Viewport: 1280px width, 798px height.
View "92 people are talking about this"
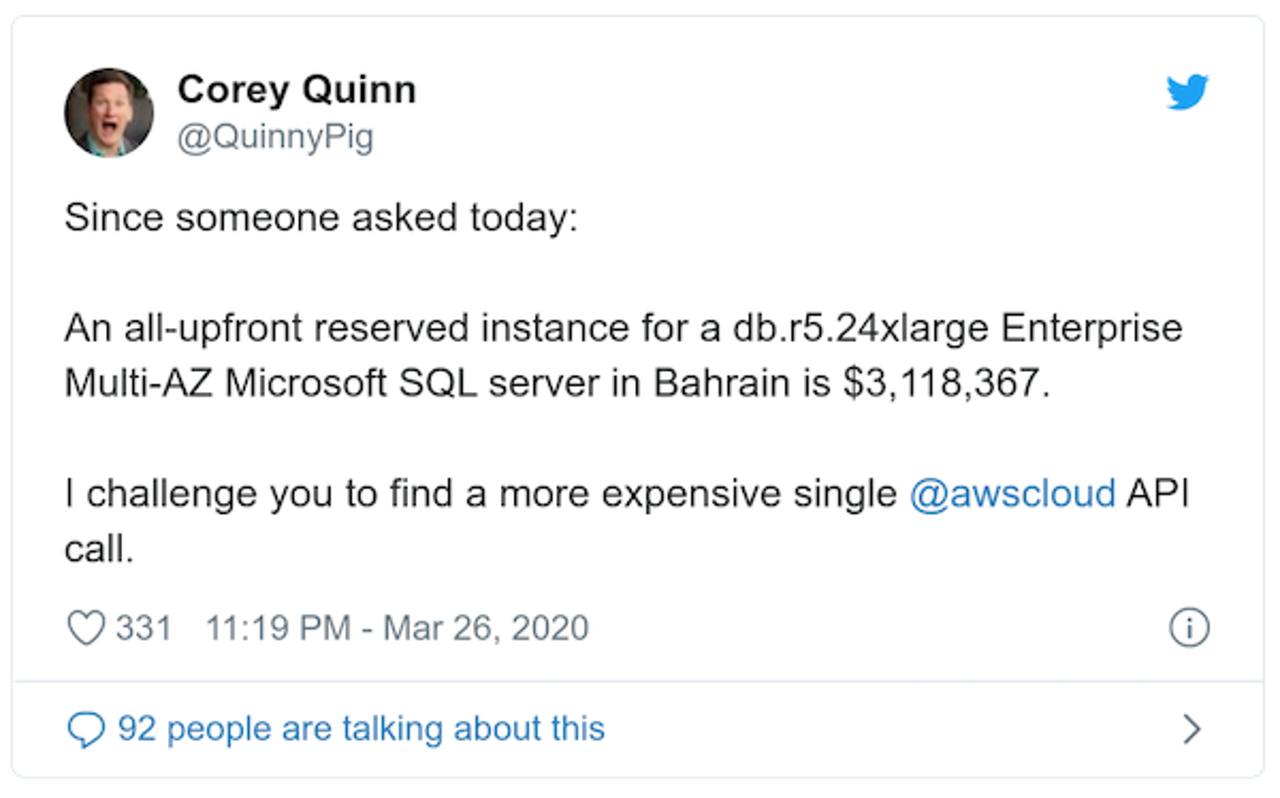pos(361,728)
